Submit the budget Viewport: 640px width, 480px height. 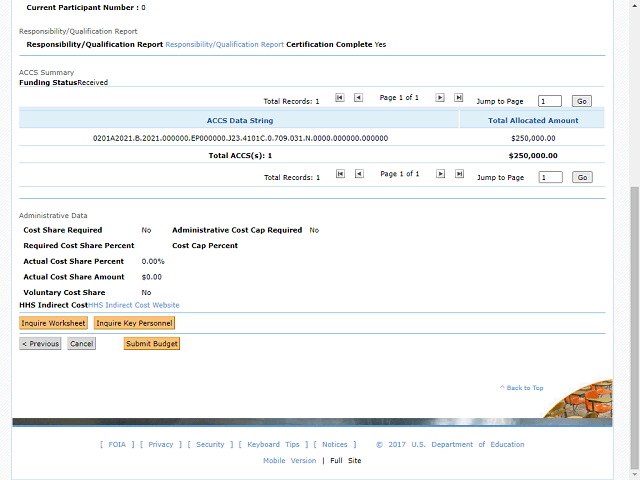click(x=152, y=344)
